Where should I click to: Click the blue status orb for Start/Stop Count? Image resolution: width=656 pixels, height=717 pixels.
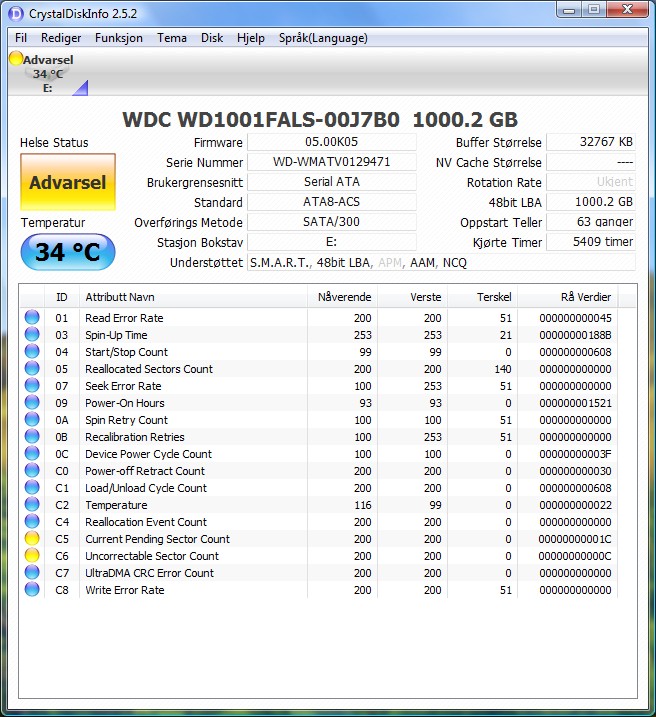point(32,352)
